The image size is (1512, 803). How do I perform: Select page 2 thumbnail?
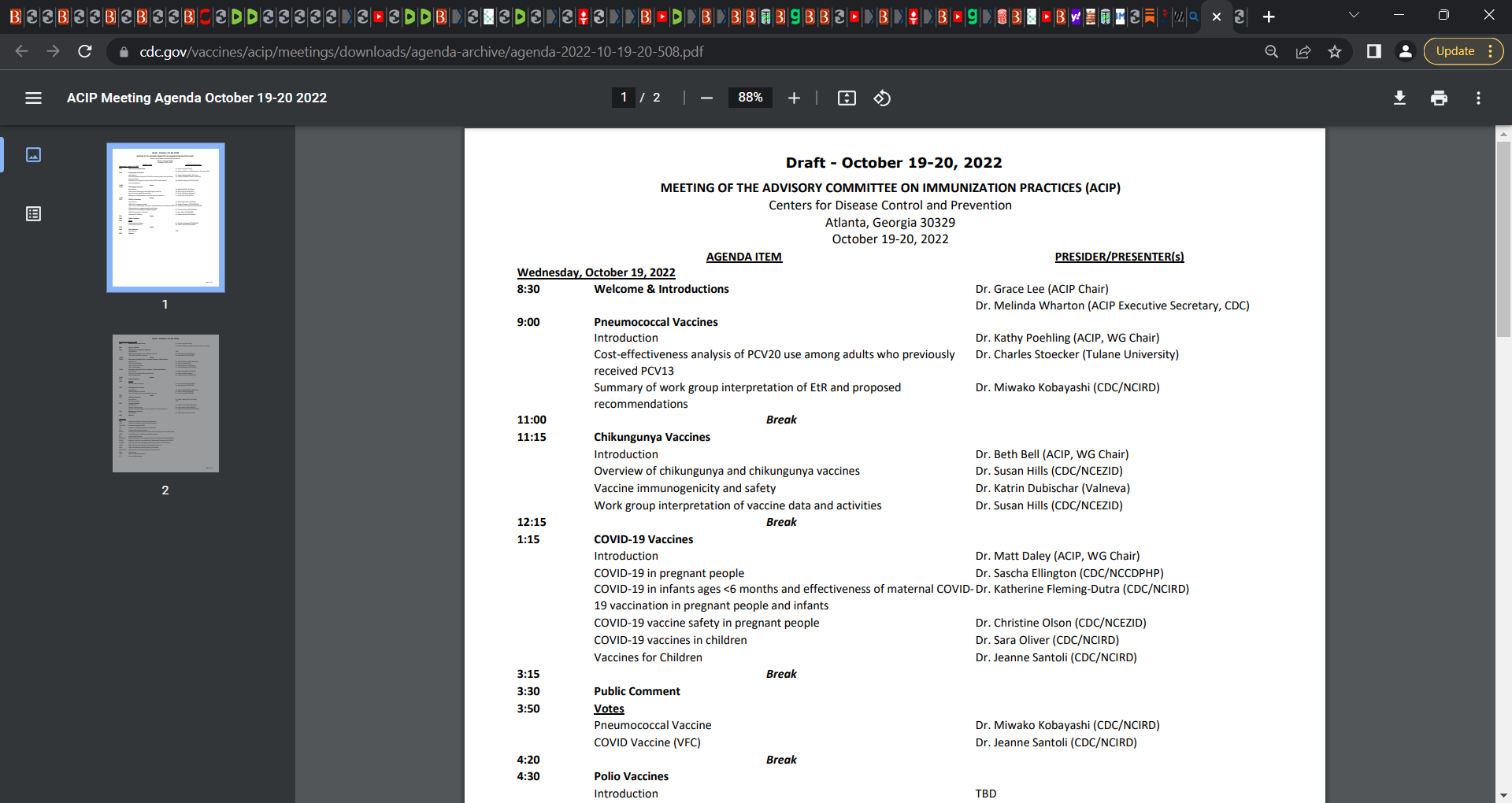click(165, 403)
